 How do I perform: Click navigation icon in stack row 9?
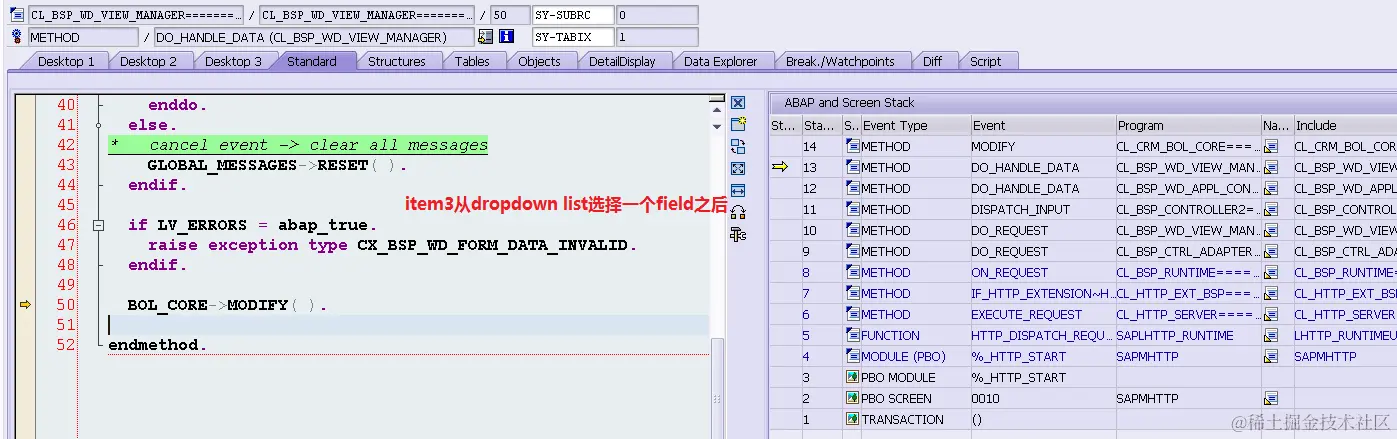(x=1271, y=252)
